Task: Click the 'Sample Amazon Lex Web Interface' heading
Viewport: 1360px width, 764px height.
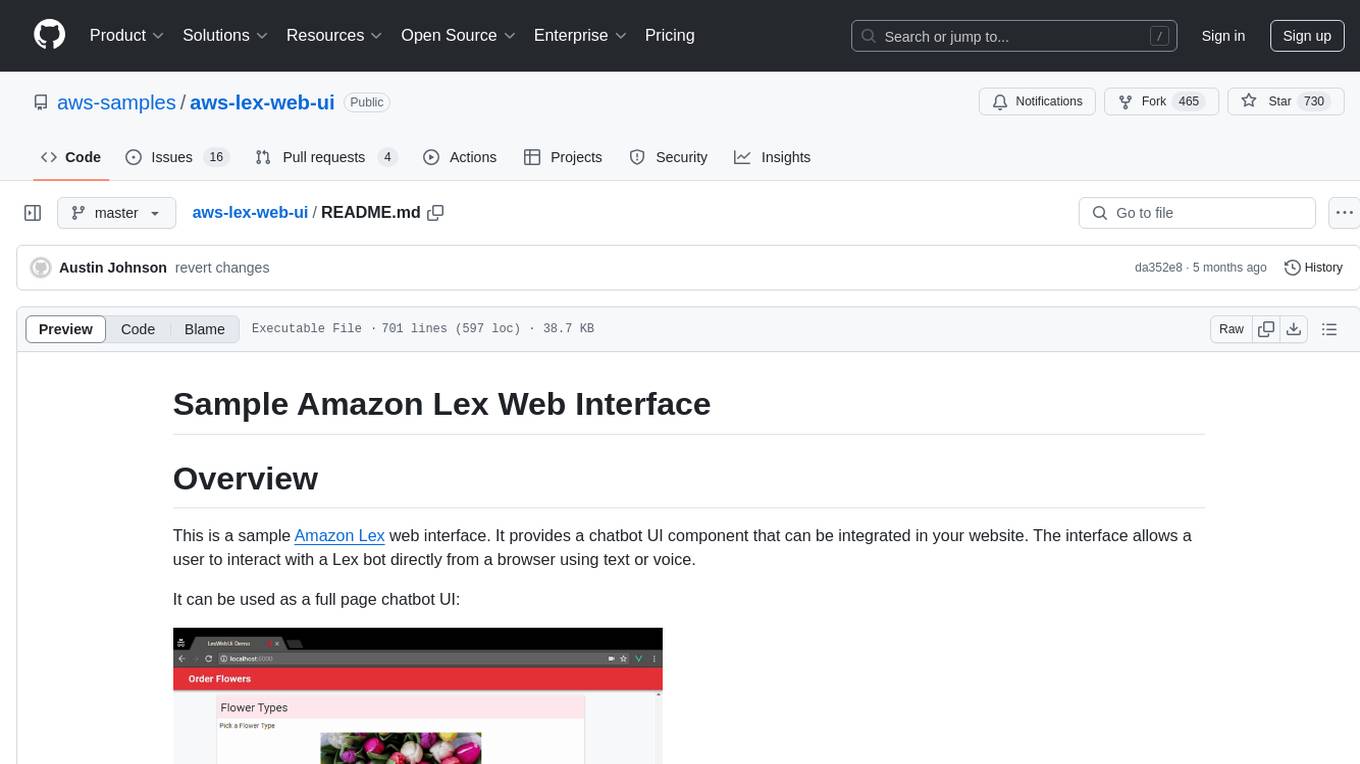Action: (442, 404)
